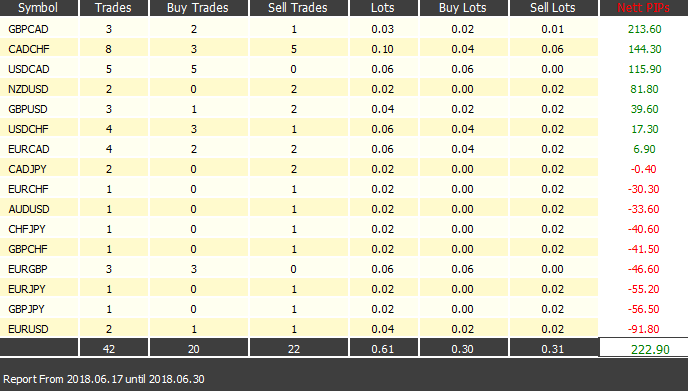
Task: Sort by the red Nett PIPs header
Action: [644, 7]
